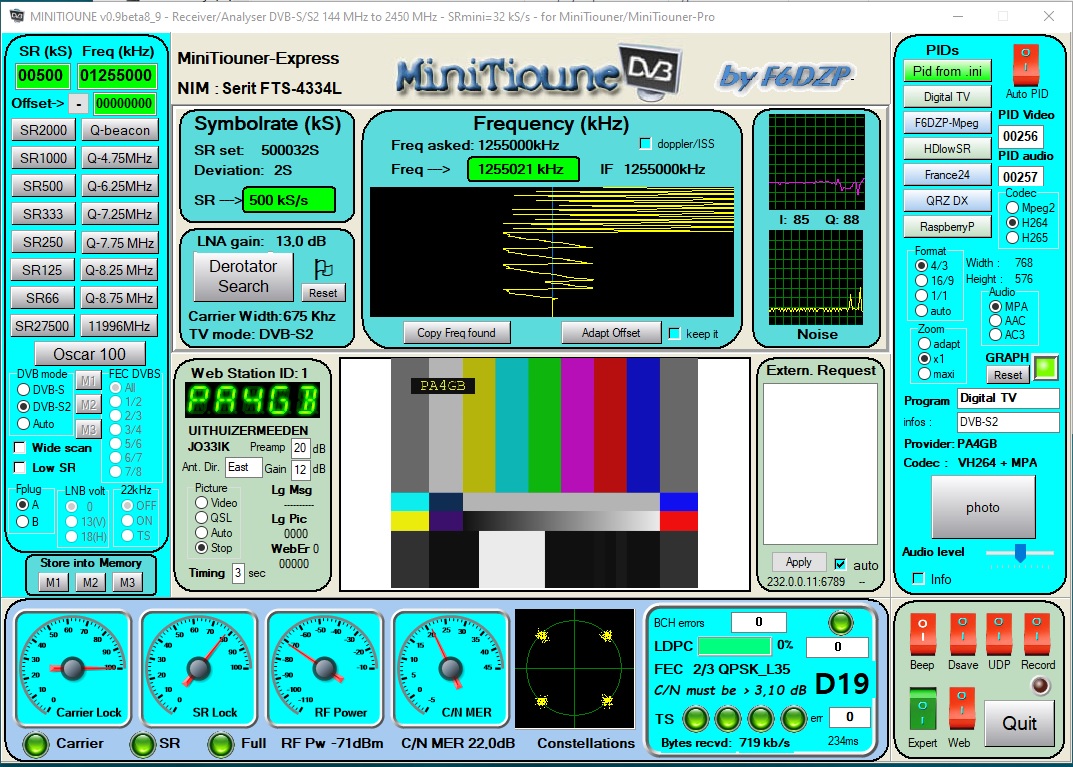Tick the keep it checkbox
This screenshot has width=1073, height=767.
coord(674,333)
